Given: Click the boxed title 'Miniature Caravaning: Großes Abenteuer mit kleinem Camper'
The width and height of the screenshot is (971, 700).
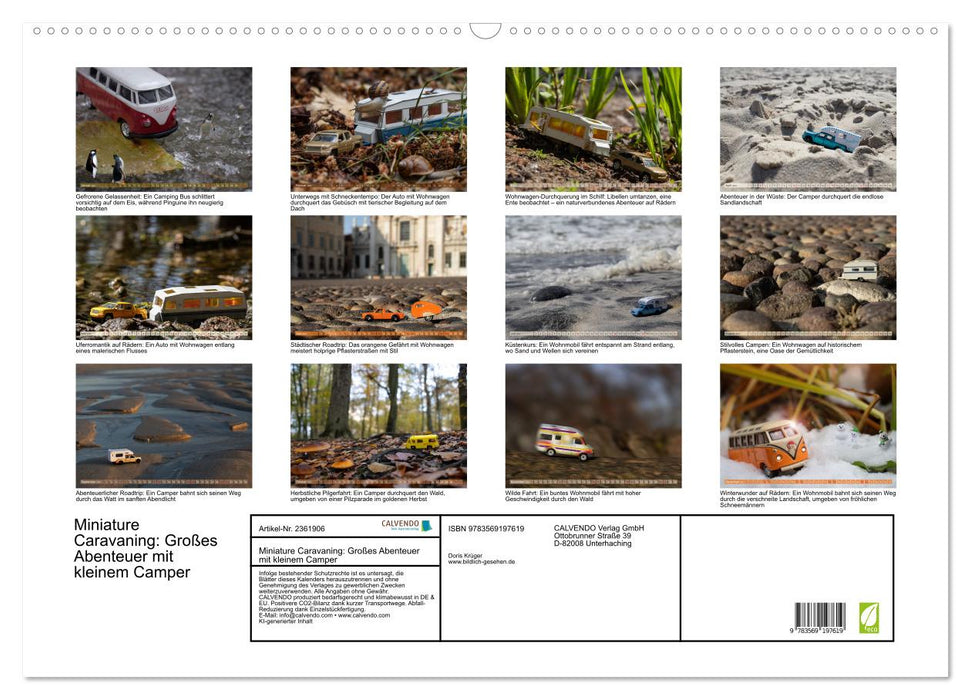Looking at the screenshot, I should tap(339, 554).
